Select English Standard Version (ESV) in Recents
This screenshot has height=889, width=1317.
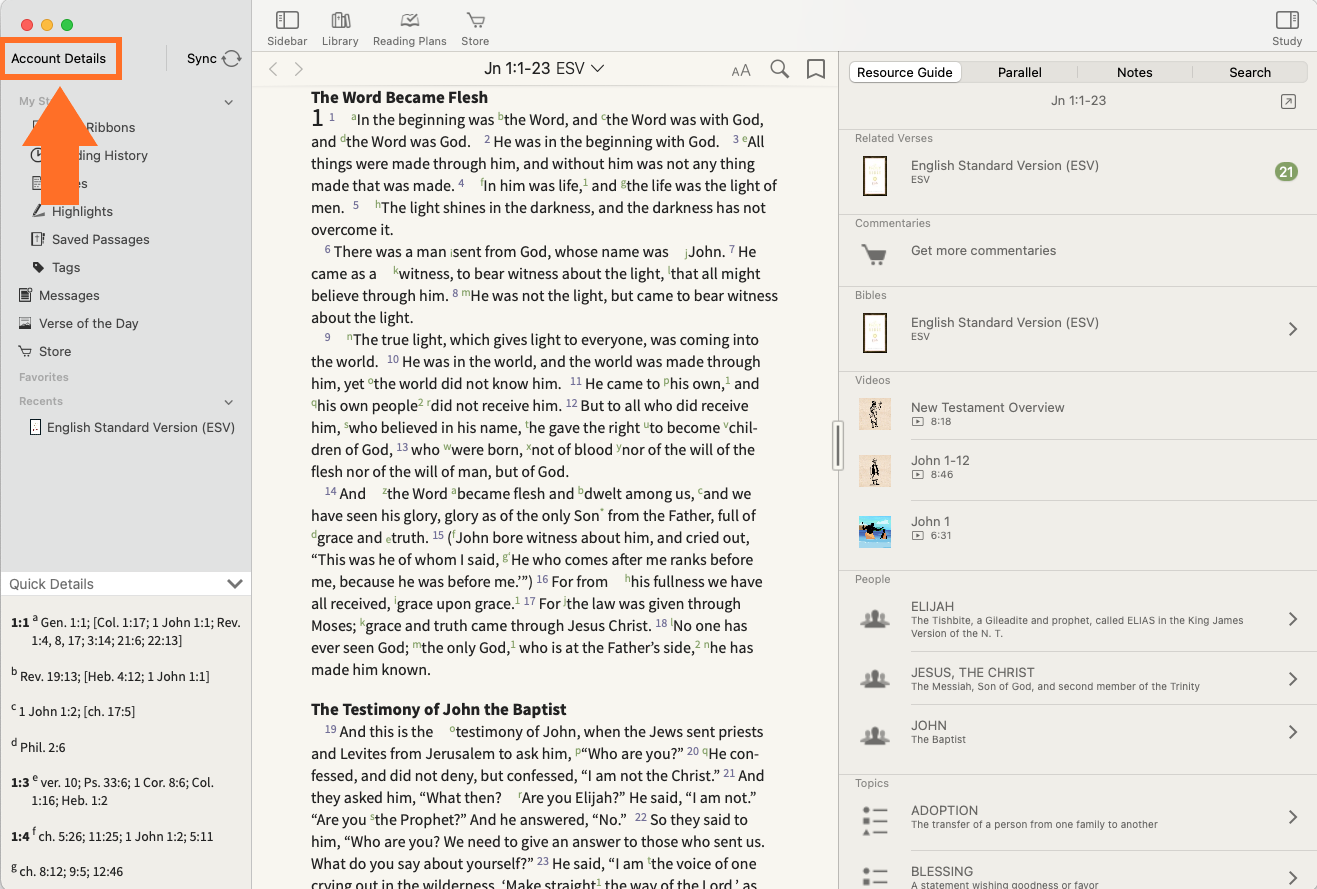tap(141, 427)
